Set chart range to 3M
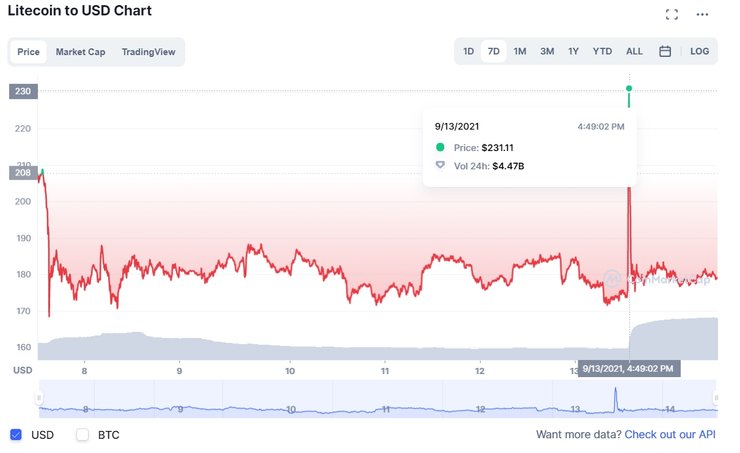The image size is (740, 453). pos(547,51)
